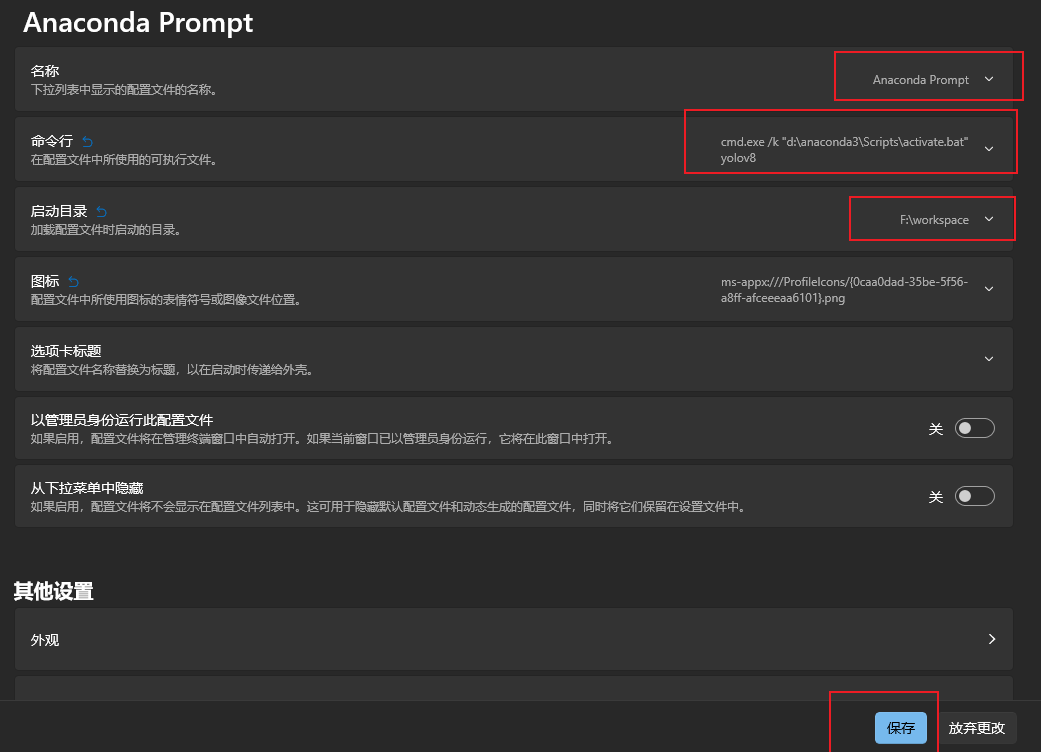Click the Anaconda Prompt name value
This screenshot has height=752, width=1041.
(x=920, y=80)
